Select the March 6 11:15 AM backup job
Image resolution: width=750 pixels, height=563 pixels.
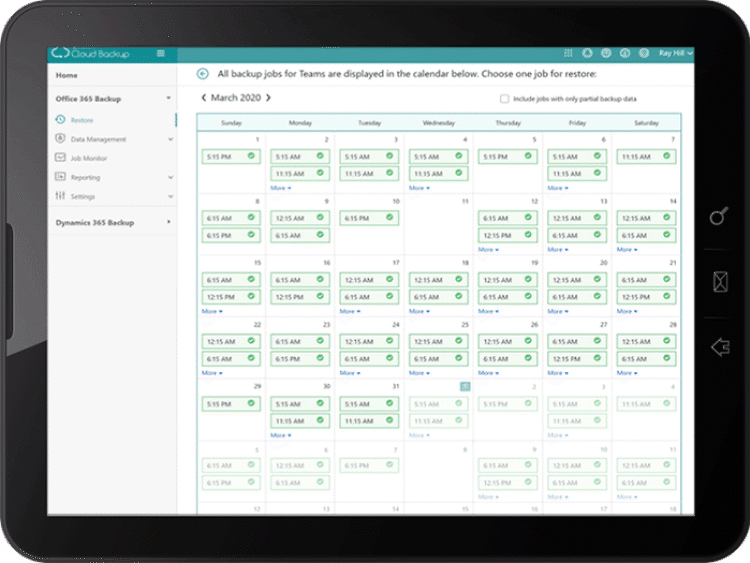point(577,173)
